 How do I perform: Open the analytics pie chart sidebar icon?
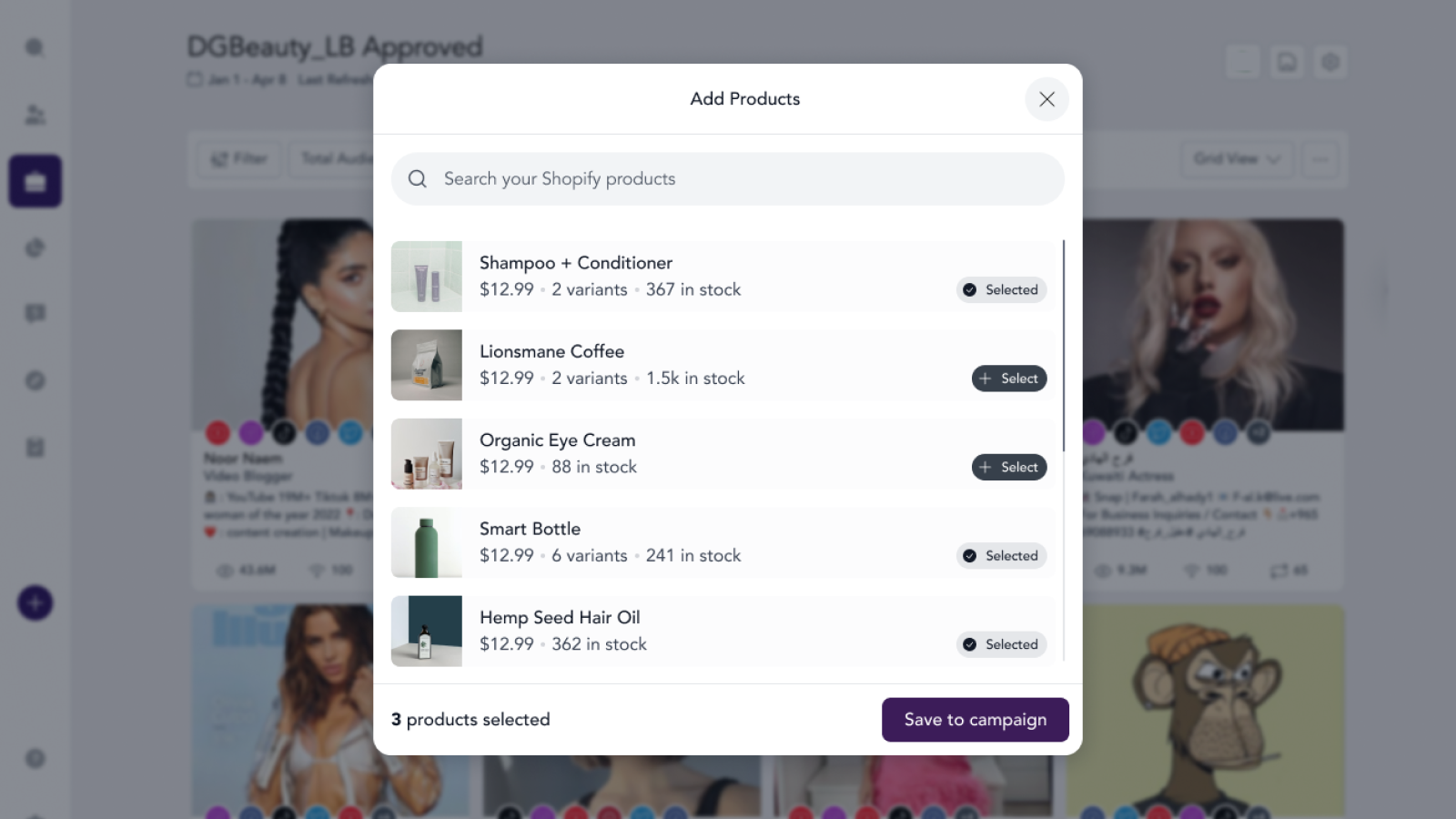[35, 248]
